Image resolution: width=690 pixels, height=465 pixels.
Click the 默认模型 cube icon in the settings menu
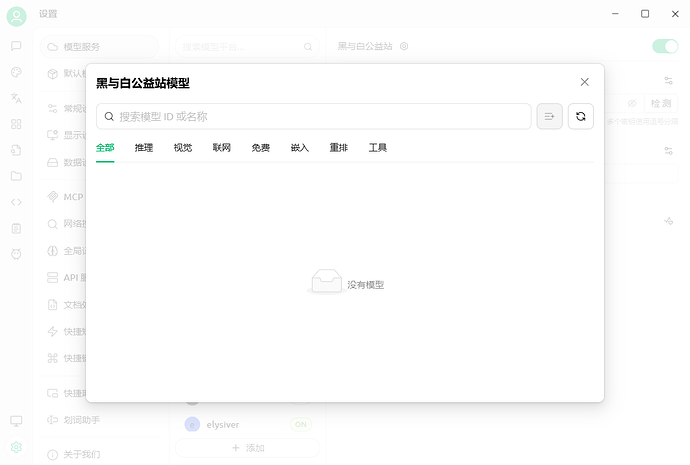pos(52,73)
